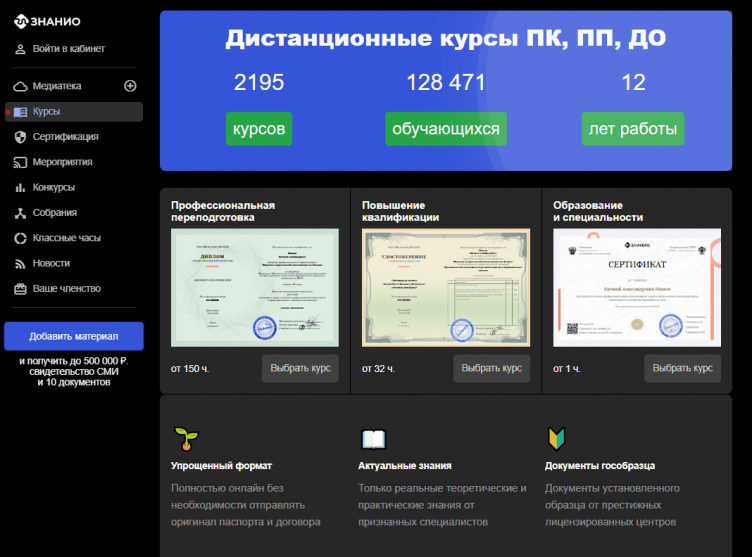Open Собрания in the sidebar
The width and height of the screenshot is (752, 557).
[55, 213]
